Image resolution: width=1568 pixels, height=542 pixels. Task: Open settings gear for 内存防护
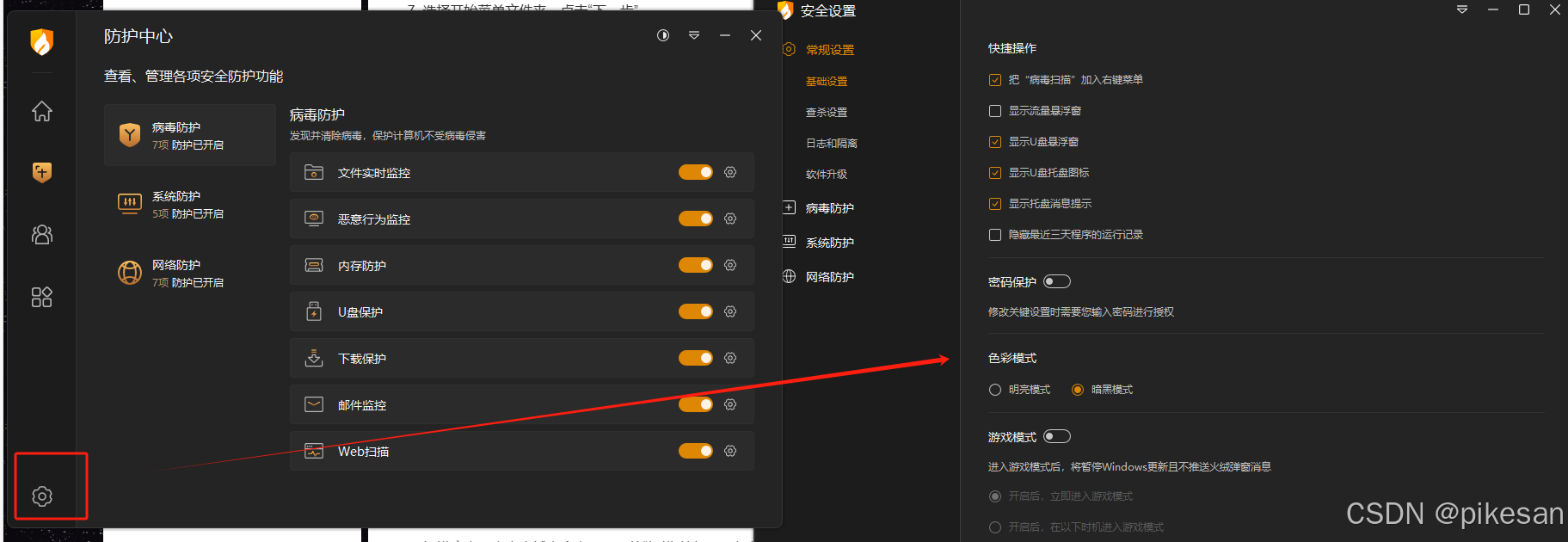coord(730,265)
